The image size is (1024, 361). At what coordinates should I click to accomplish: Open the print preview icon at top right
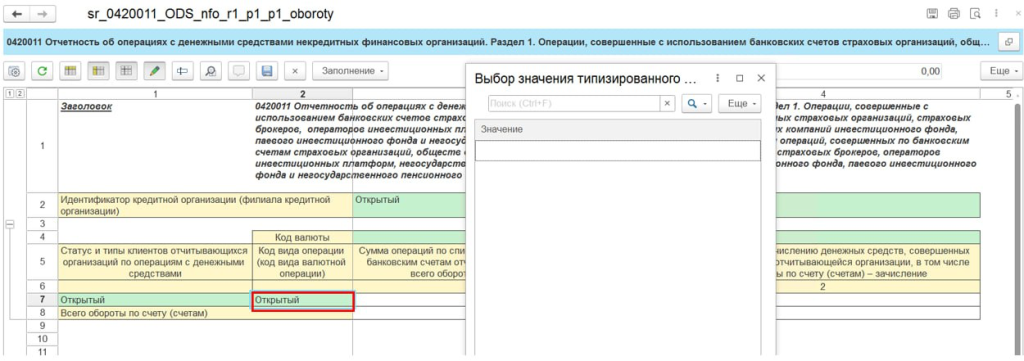coord(976,13)
